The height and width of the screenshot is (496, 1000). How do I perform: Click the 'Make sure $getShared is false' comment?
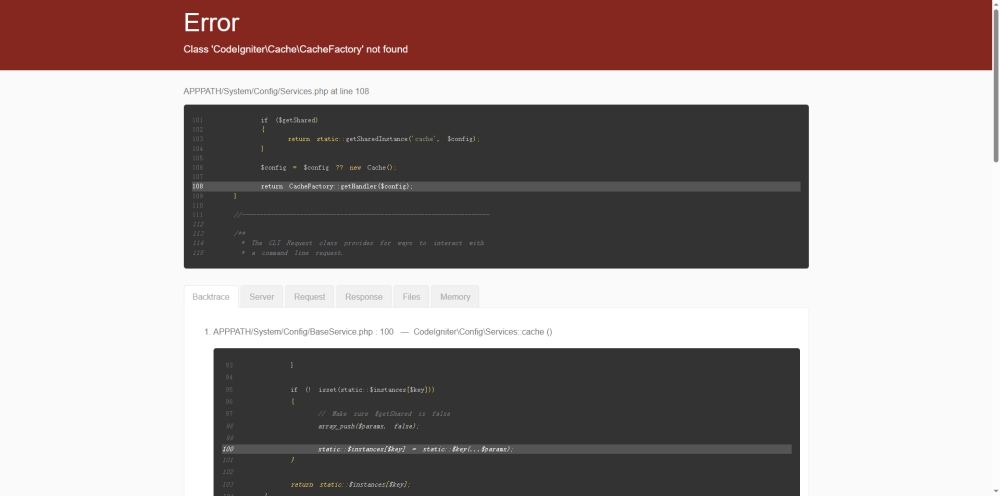(x=384, y=414)
